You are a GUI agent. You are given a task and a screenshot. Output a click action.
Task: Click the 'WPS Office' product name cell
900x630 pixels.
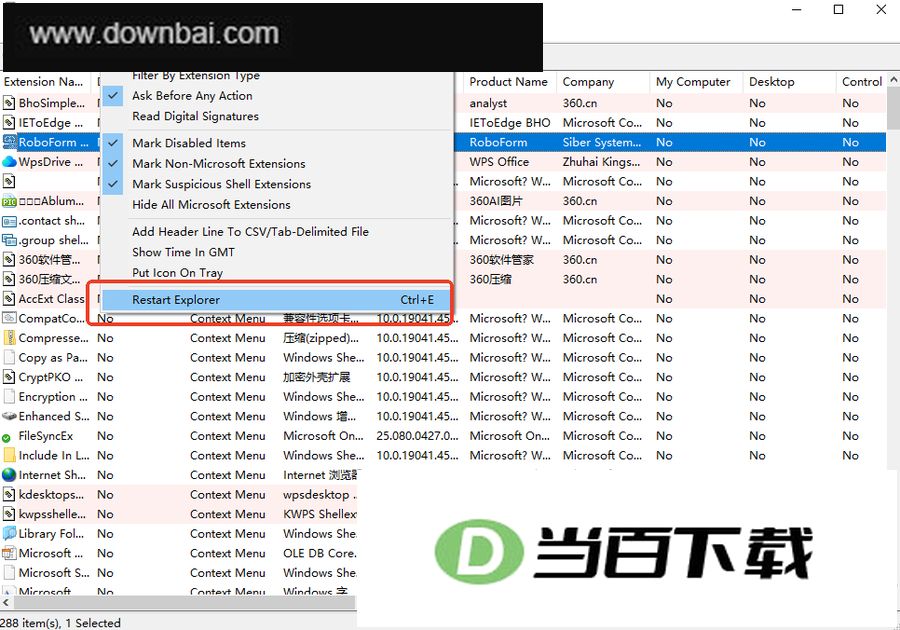[499, 162]
